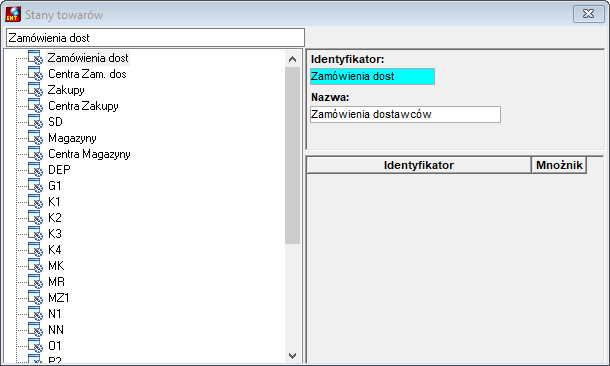Viewport: 610px width, 366px height.
Task: Click the top search field above tree
Action: 155,38
